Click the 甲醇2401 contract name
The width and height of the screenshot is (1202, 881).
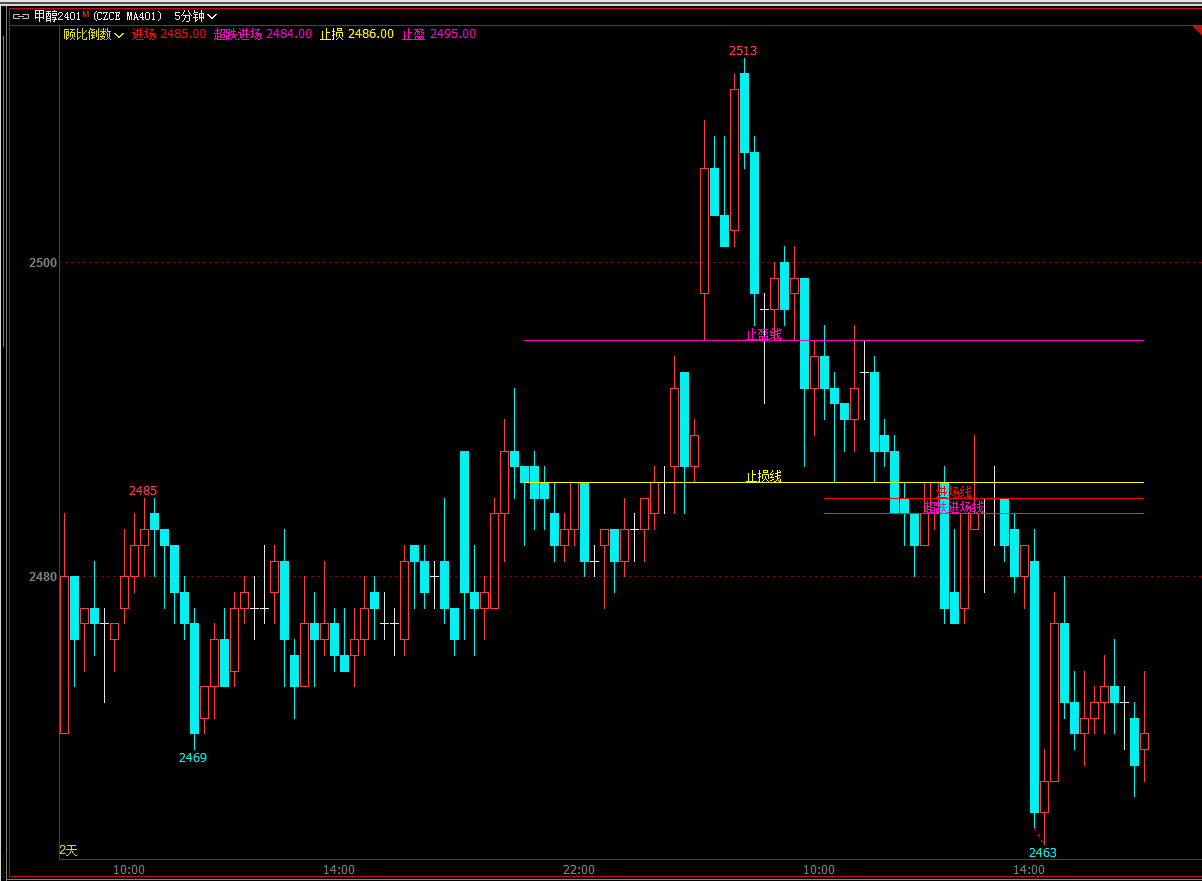(57, 16)
